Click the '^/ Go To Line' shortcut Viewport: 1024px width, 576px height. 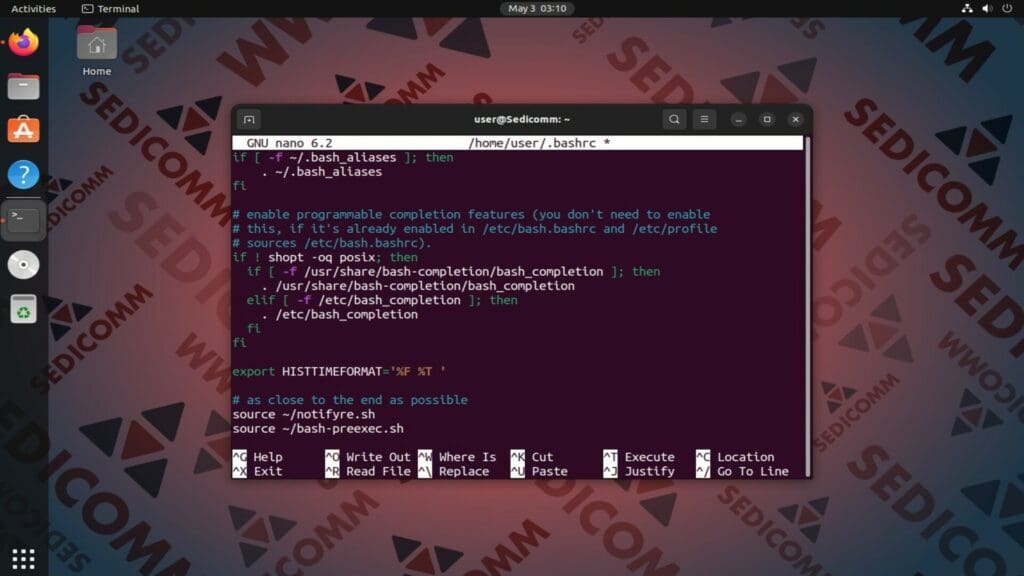pos(743,472)
